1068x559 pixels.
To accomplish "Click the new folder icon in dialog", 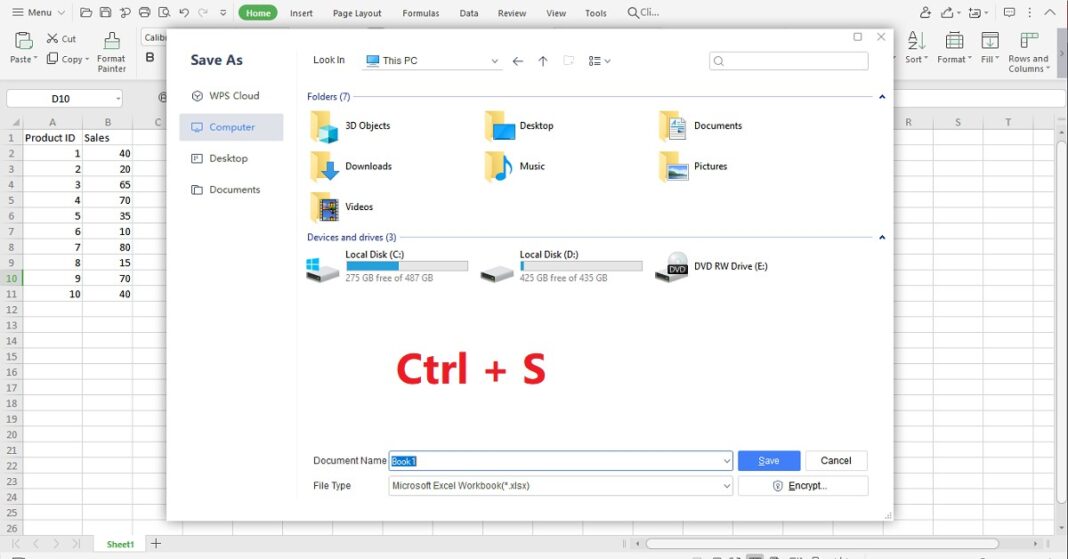I will tap(568, 61).
